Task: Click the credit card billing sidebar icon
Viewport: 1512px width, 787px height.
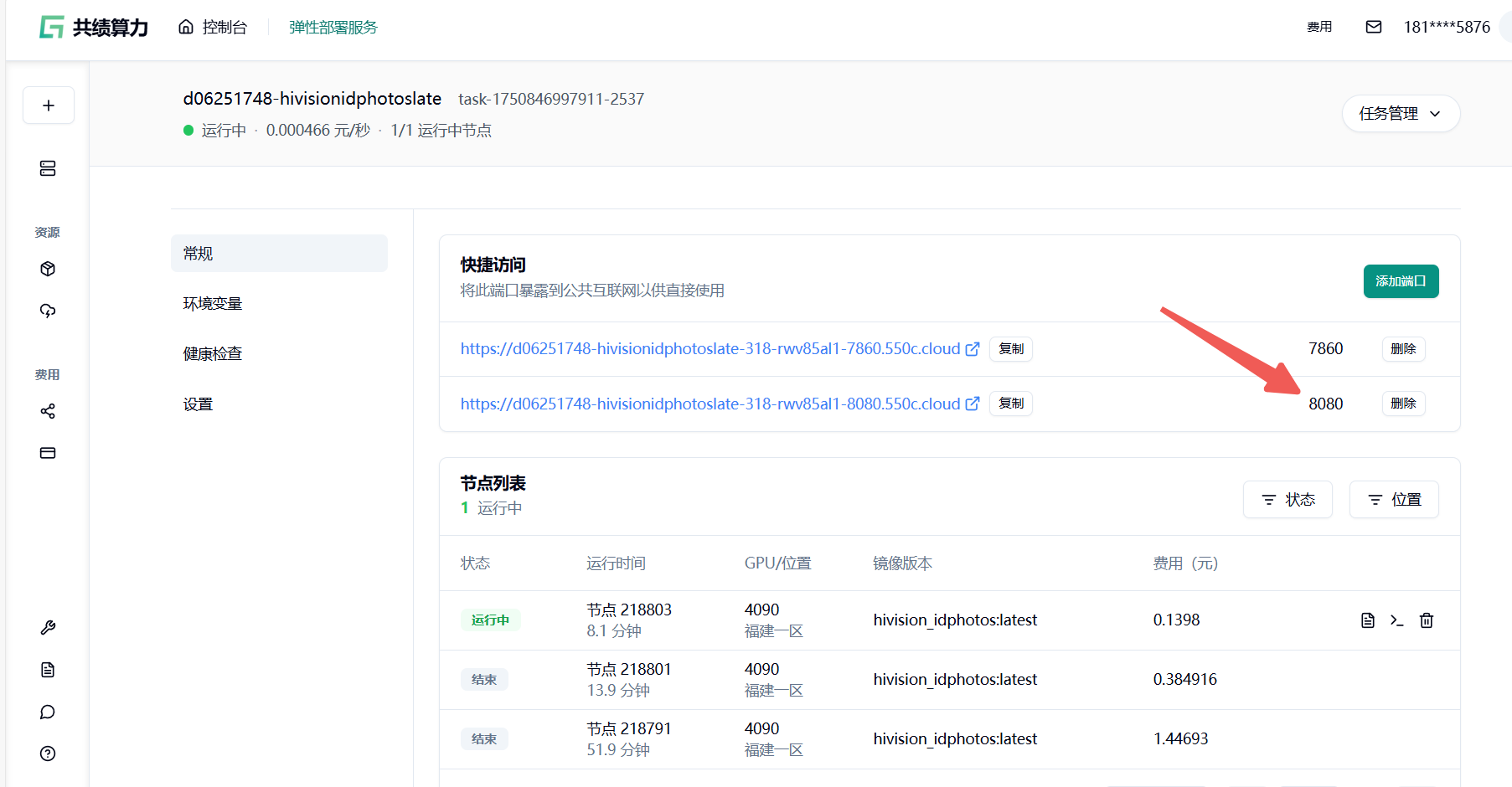Action: click(48, 453)
